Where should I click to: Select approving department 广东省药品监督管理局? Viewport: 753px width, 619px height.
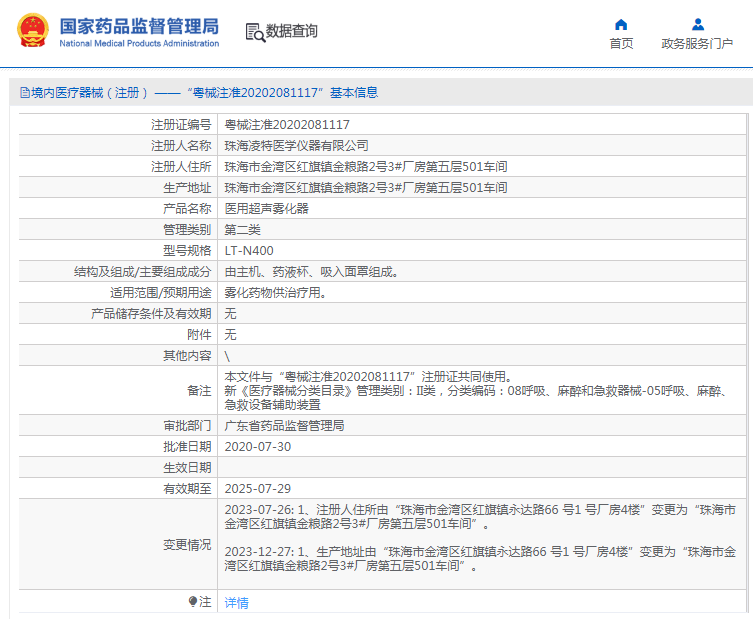click(284, 425)
